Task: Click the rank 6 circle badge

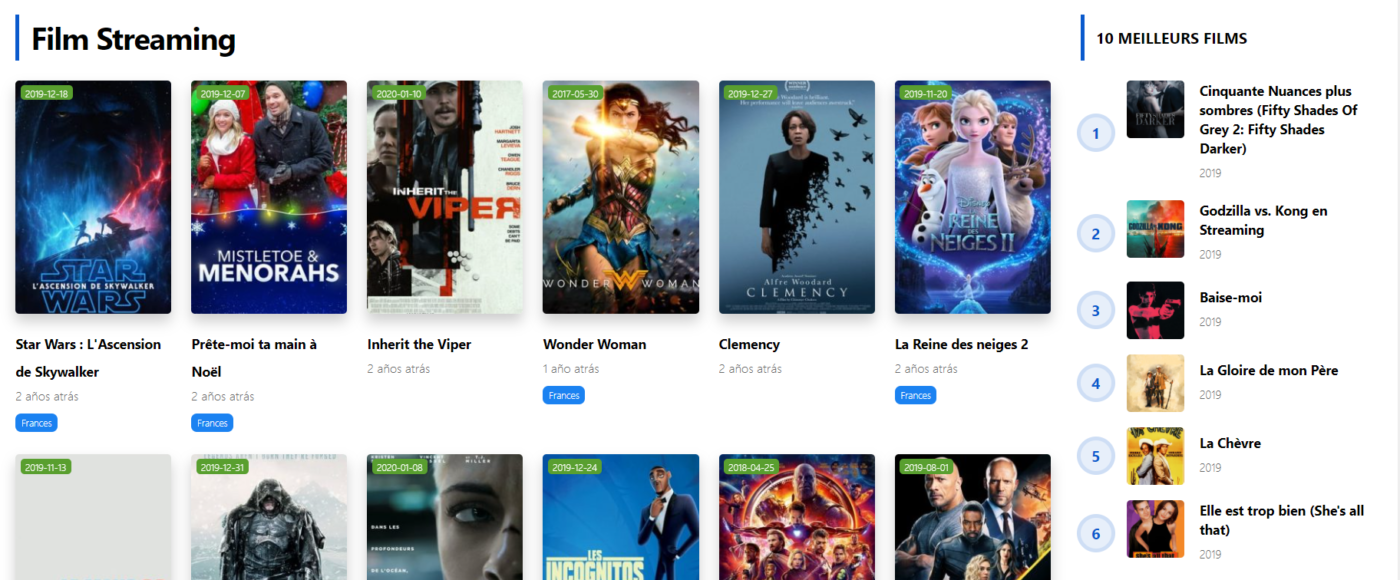Action: click(1096, 534)
